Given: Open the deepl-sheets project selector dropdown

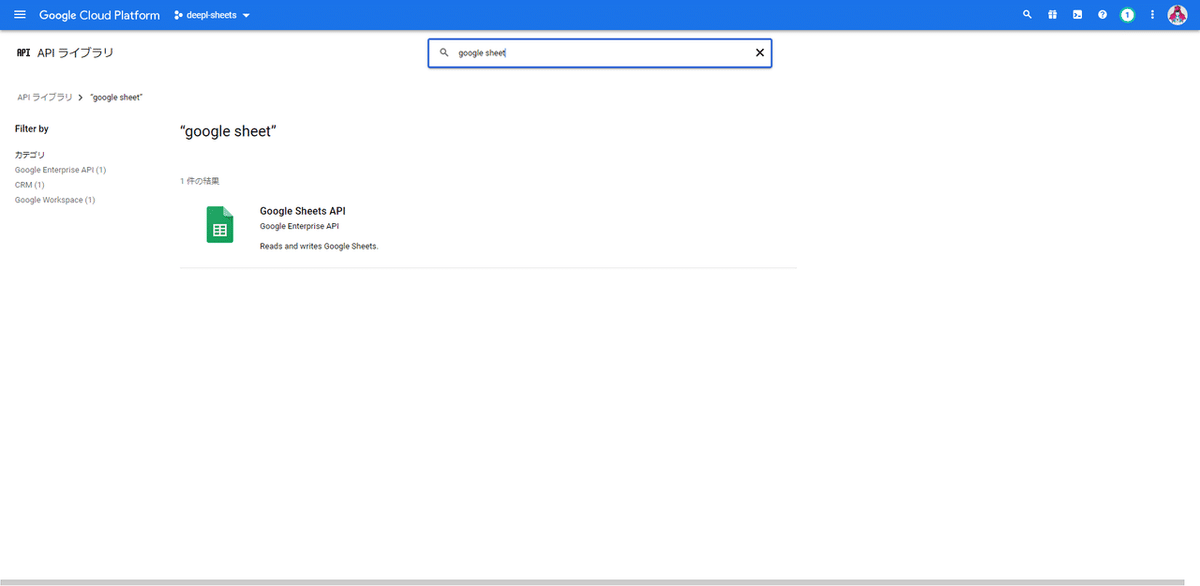Looking at the screenshot, I should (x=212, y=15).
